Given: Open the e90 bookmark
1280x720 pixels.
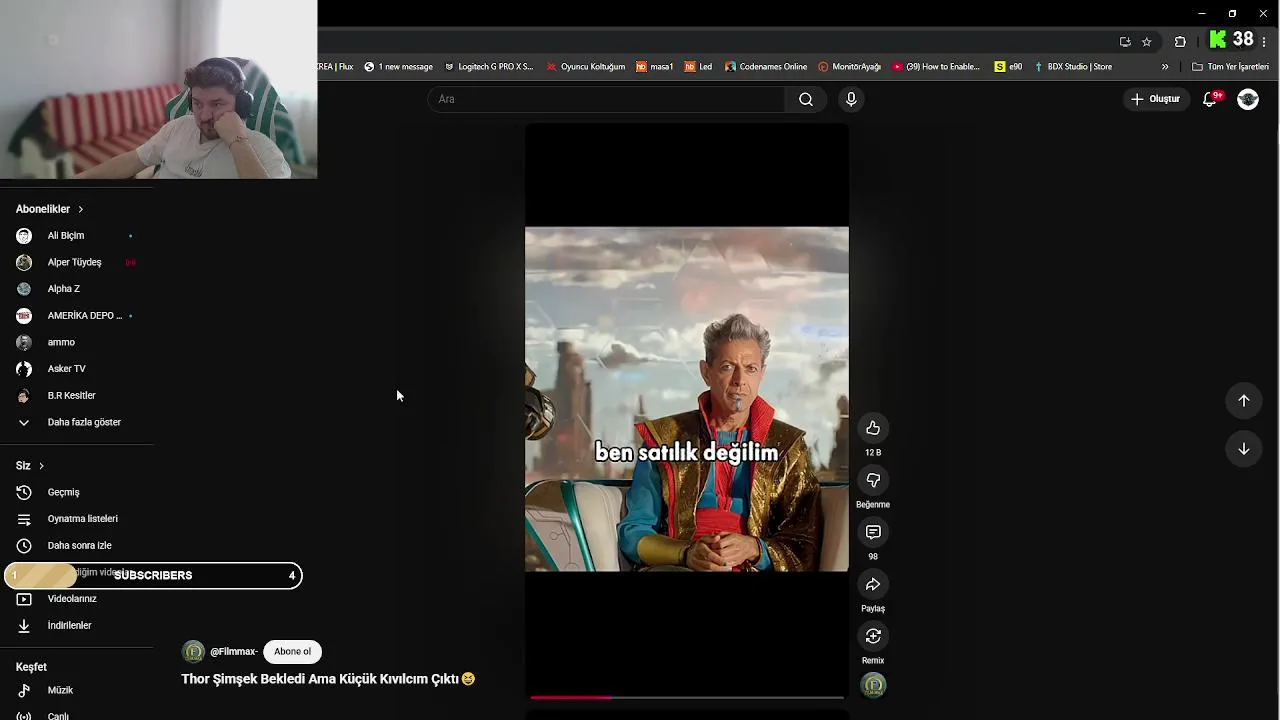Looking at the screenshot, I should point(1008,67).
